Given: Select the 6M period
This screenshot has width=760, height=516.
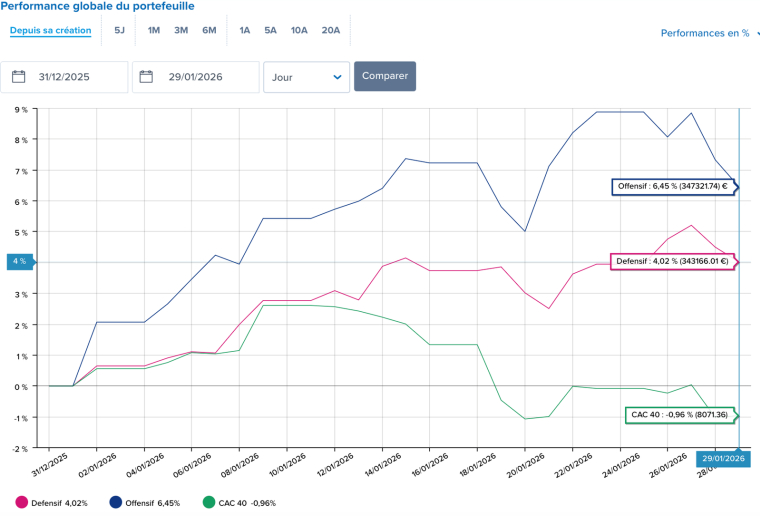Looking at the screenshot, I should pyautogui.click(x=209, y=30).
